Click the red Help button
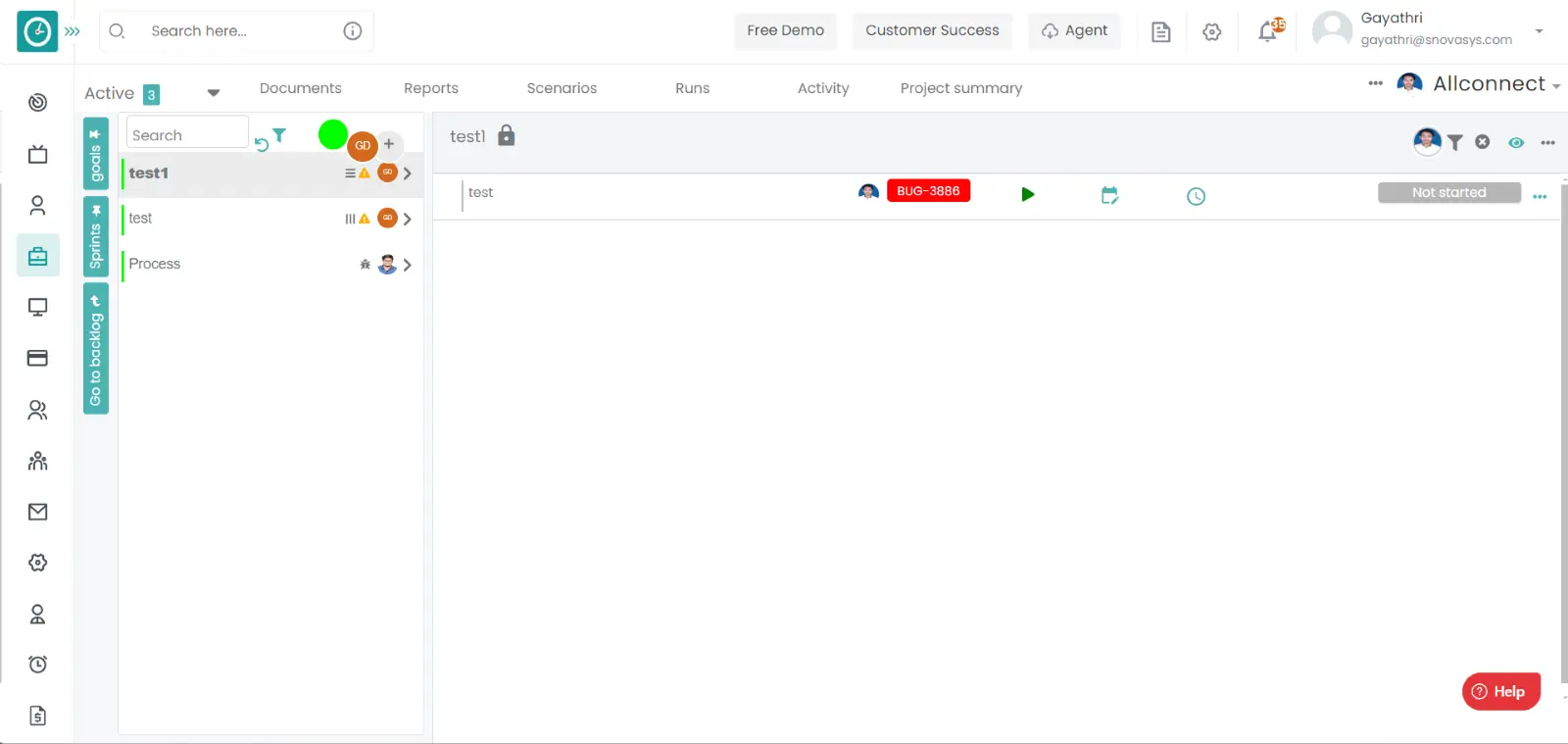Screen dimensions: 1568x744 tap(1500, 691)
